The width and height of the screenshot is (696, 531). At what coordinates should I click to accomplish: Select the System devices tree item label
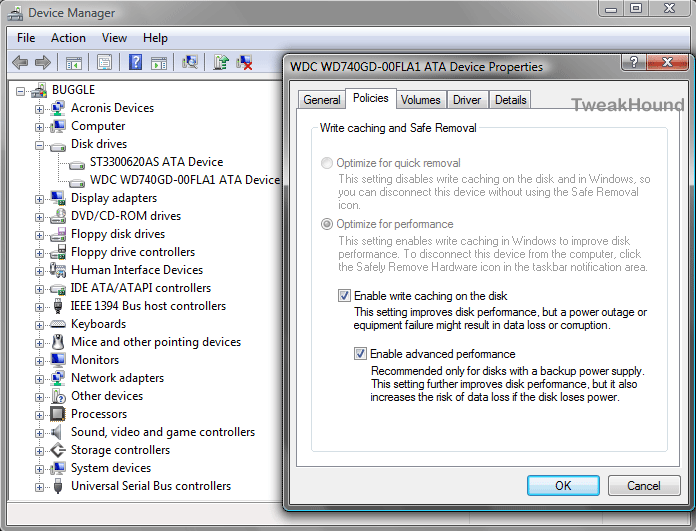click(111, 468)
